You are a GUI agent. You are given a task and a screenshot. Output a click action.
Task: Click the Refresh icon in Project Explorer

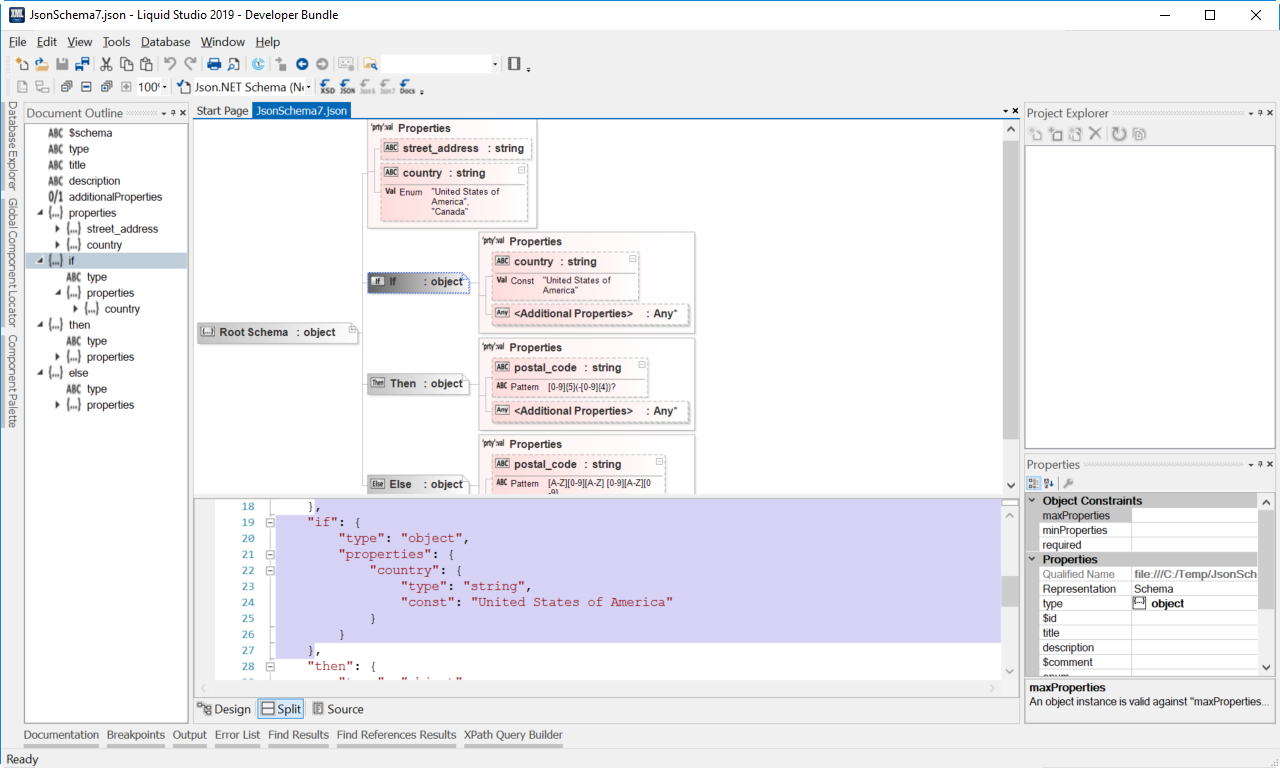[x=1119, y=133]
